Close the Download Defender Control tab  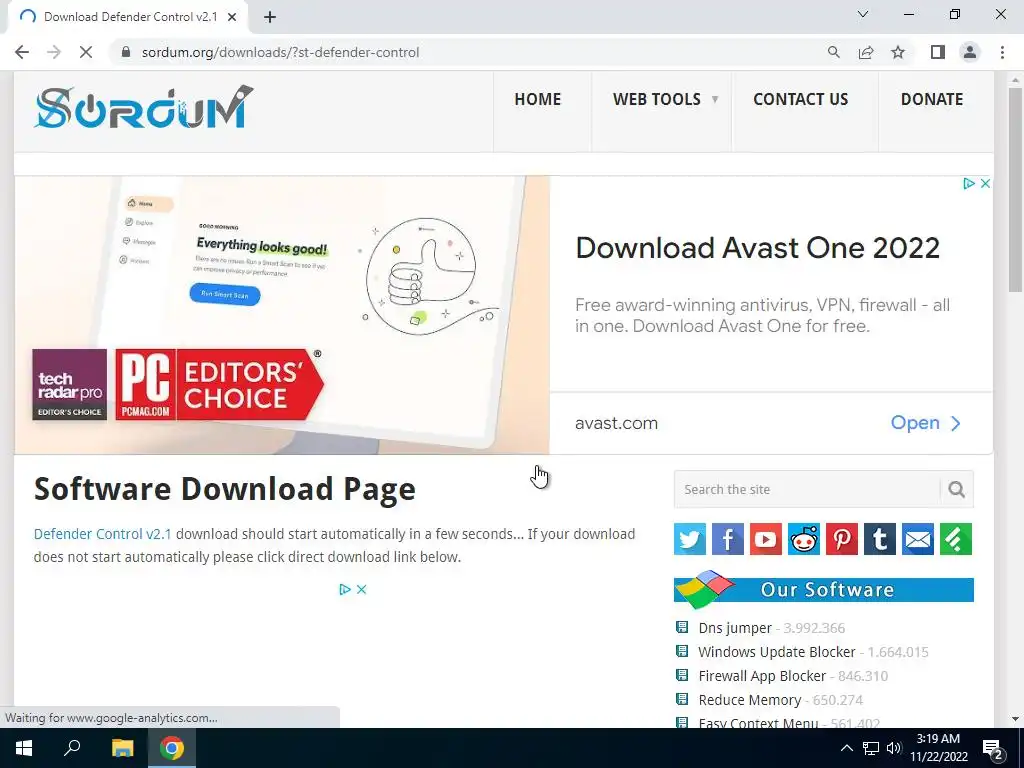232,17
